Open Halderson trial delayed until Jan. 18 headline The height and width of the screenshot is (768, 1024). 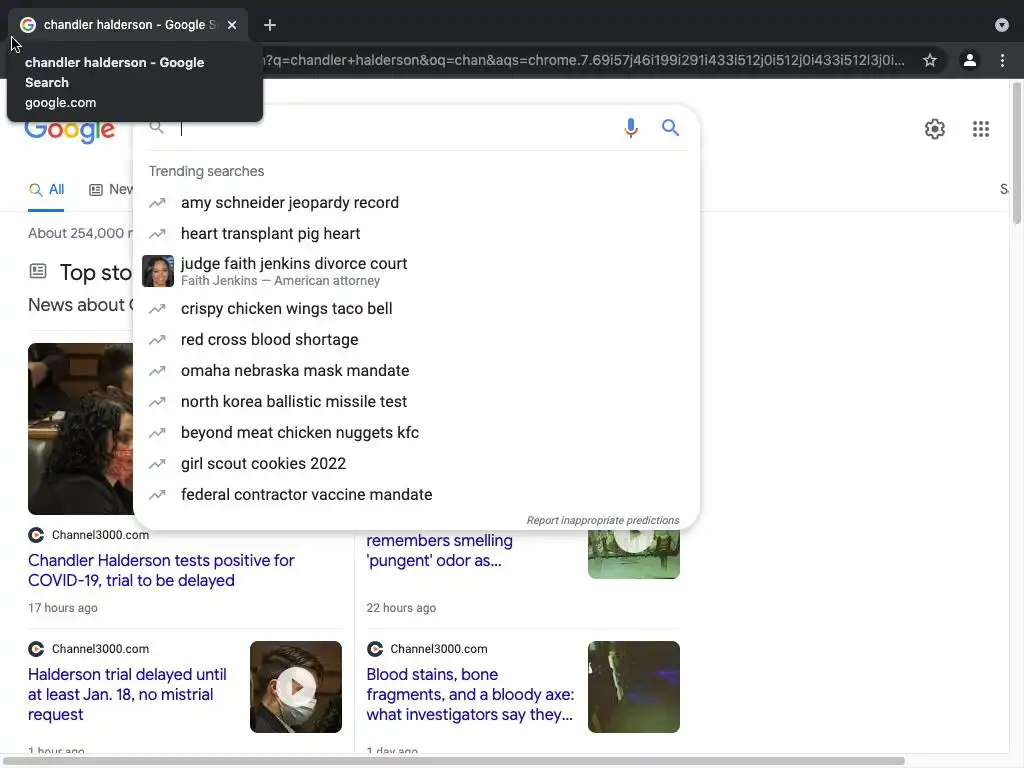click(x=127, y=694)
